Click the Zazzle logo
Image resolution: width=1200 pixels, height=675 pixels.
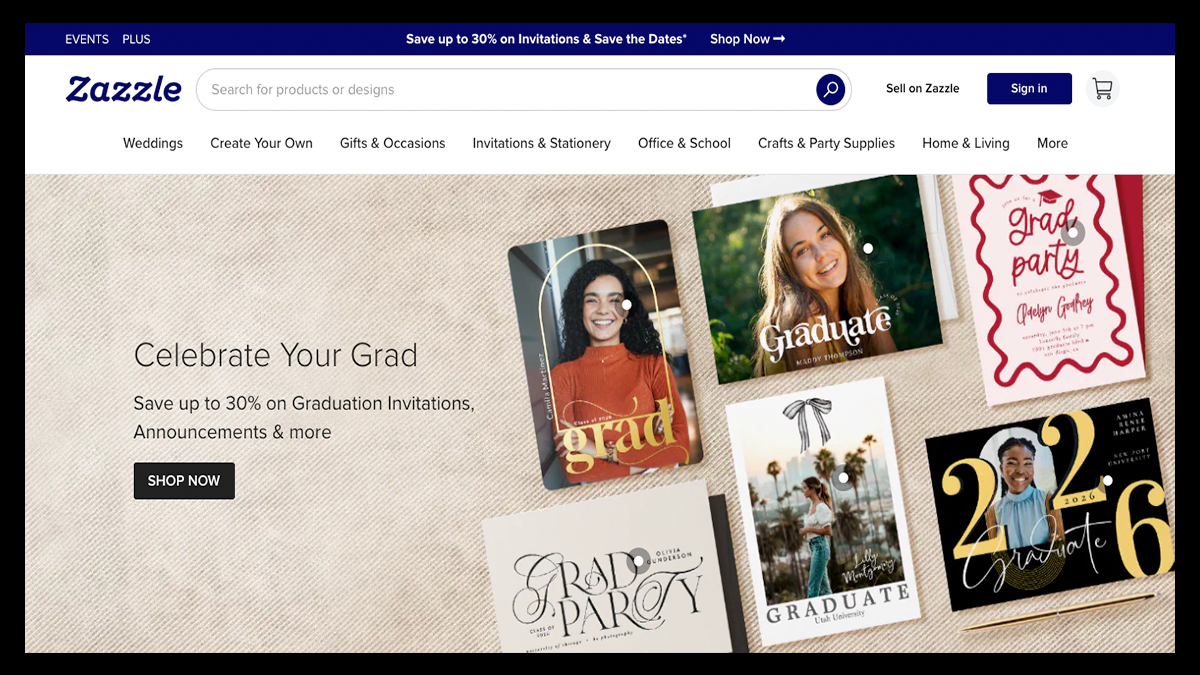coord(124,89)
